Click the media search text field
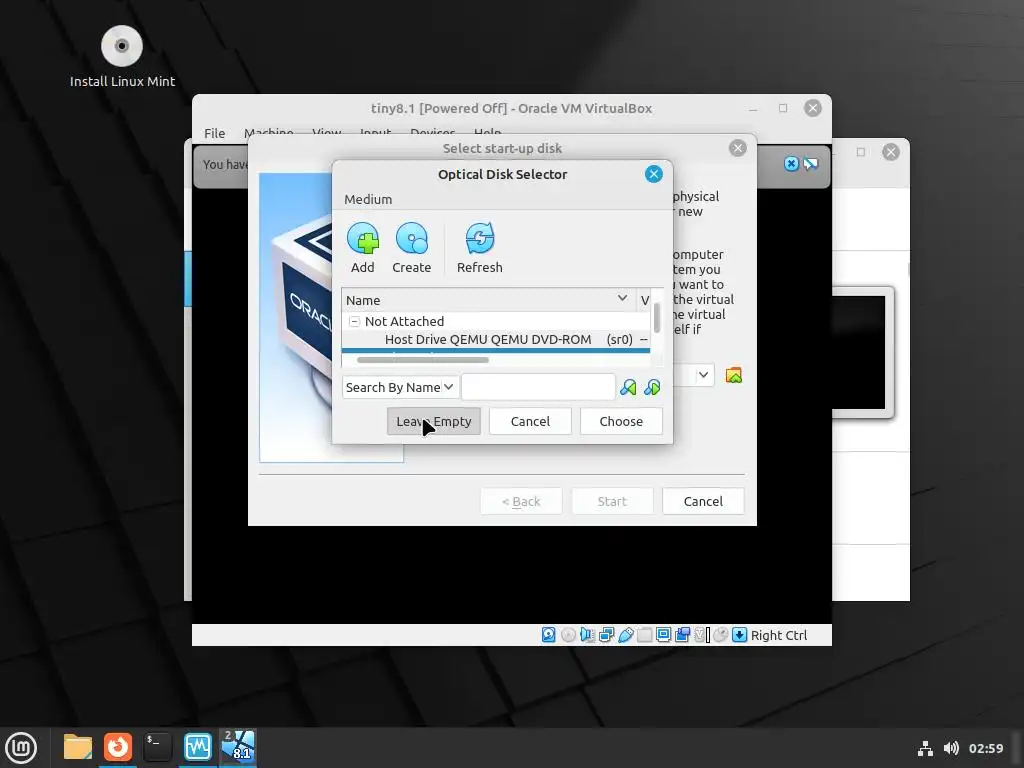This screenshot has height=768, width=1024. pos(538,387)
